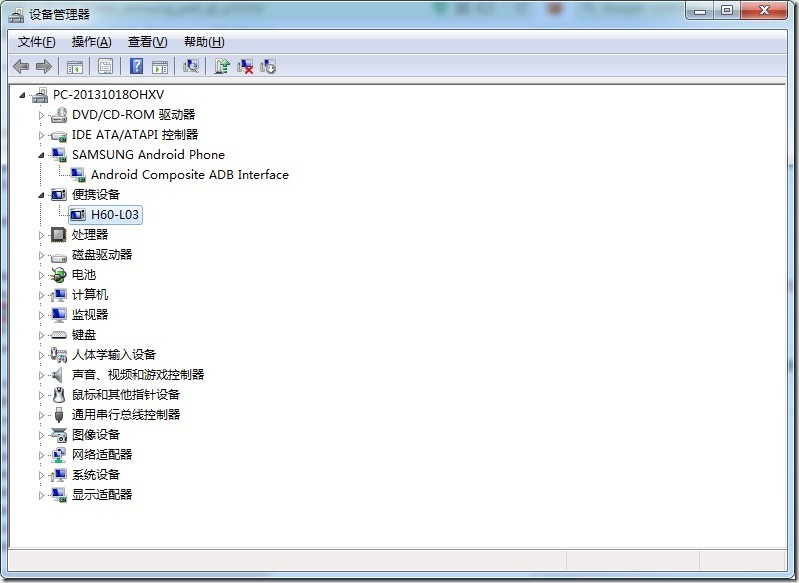Click Scan for hardware changes icon
Screen dimensions: 799x583
[190, 67]
